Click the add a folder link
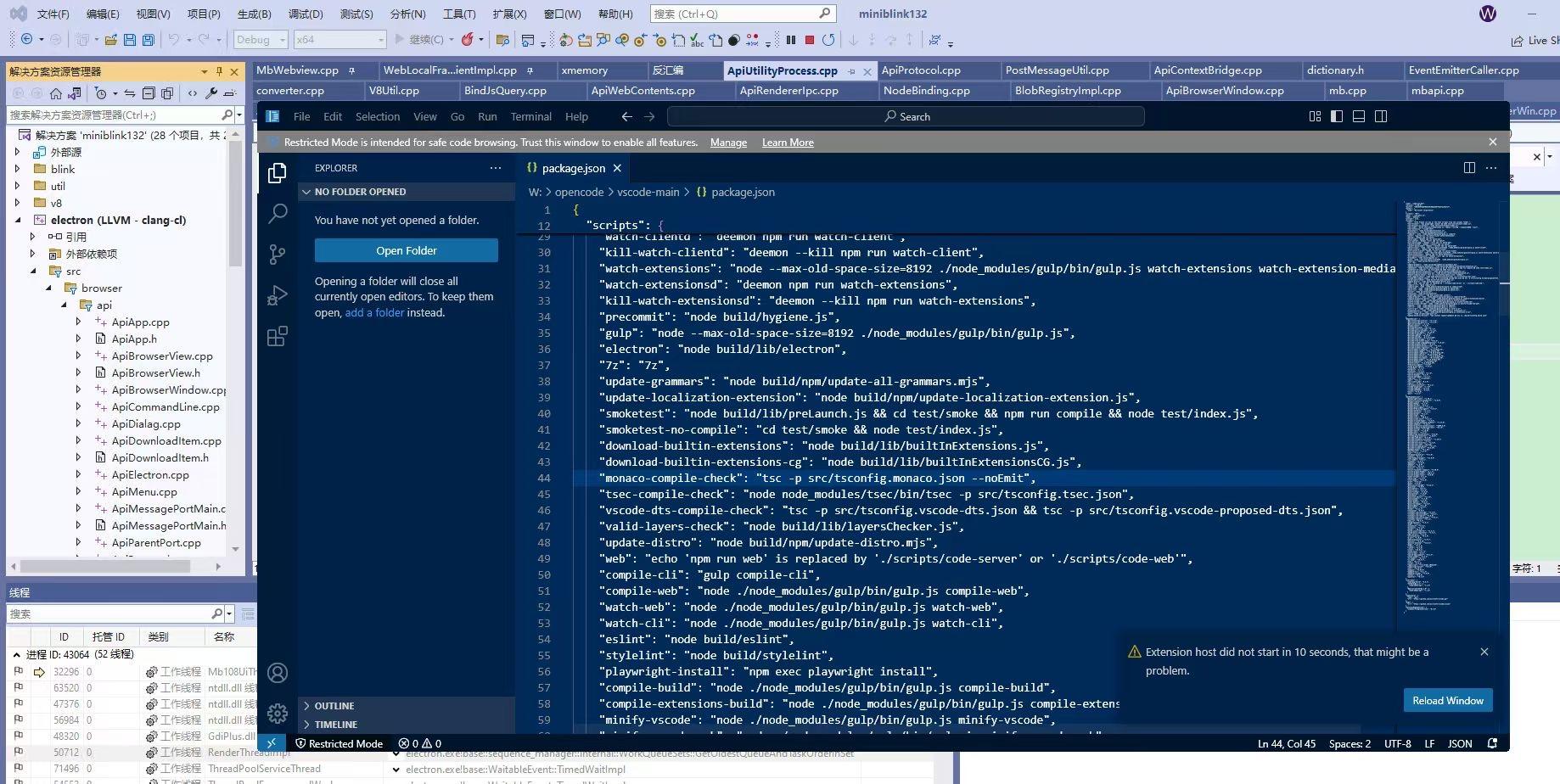The height and width of the screenshot is (784, 1560). (374, 312)
